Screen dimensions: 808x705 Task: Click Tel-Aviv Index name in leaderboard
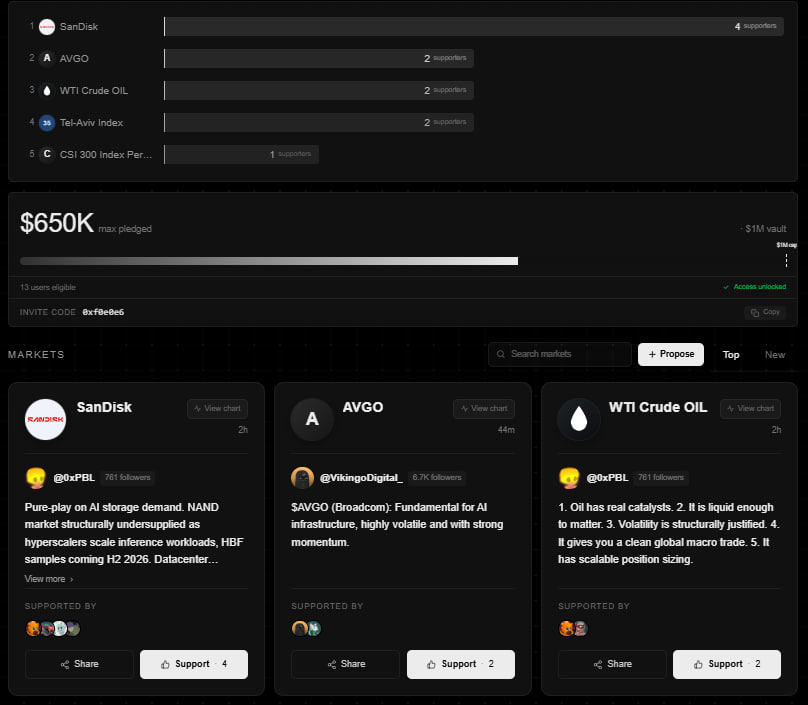click(91, 123)
